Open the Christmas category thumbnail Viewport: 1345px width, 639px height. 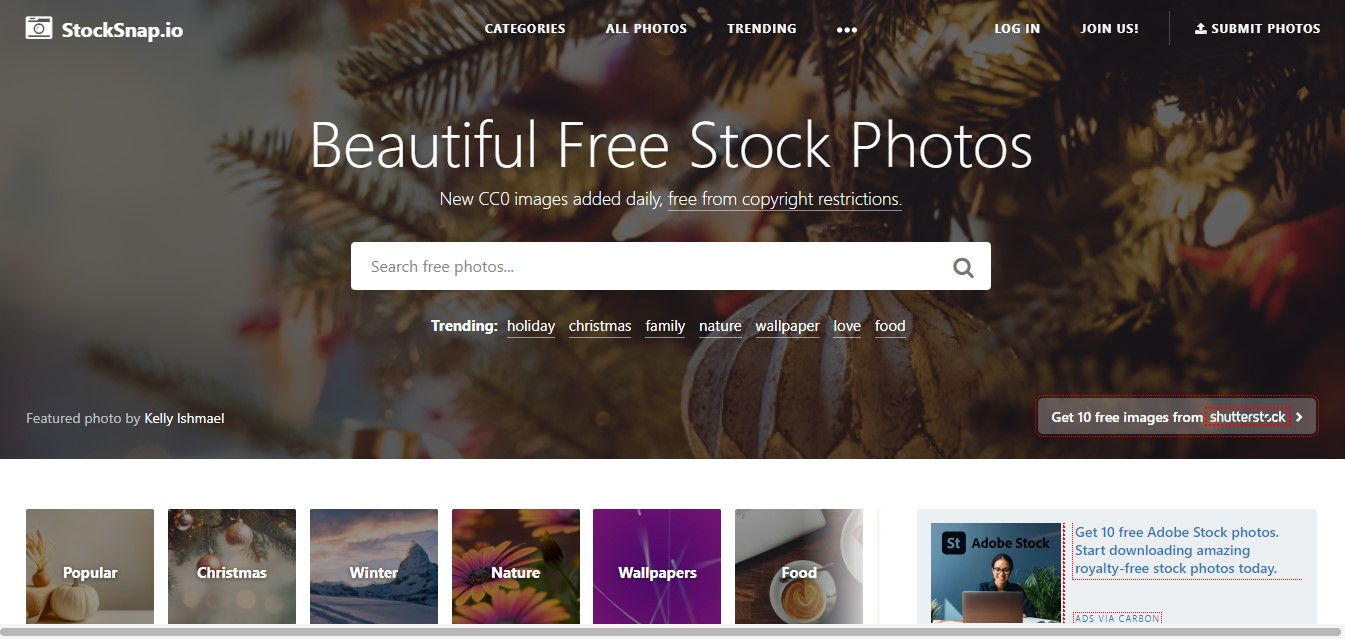(232, 567)
